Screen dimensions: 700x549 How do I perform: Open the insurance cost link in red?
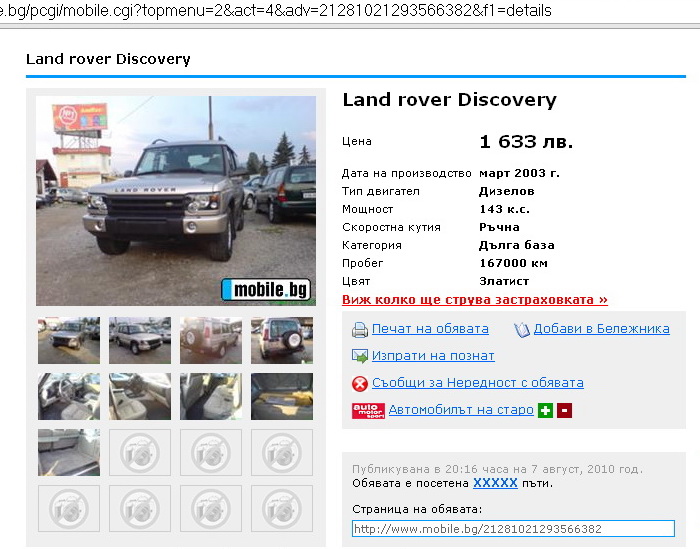(475, 299)
